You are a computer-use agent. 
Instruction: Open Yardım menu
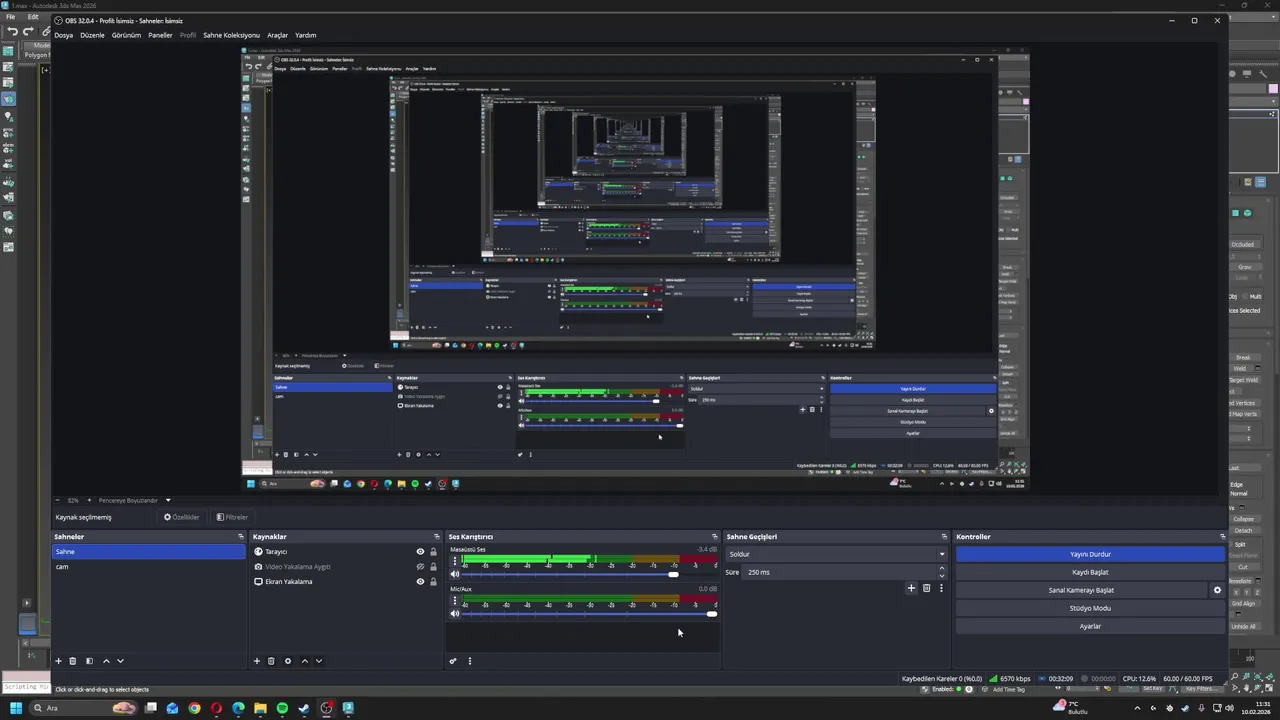click(305, 35)
